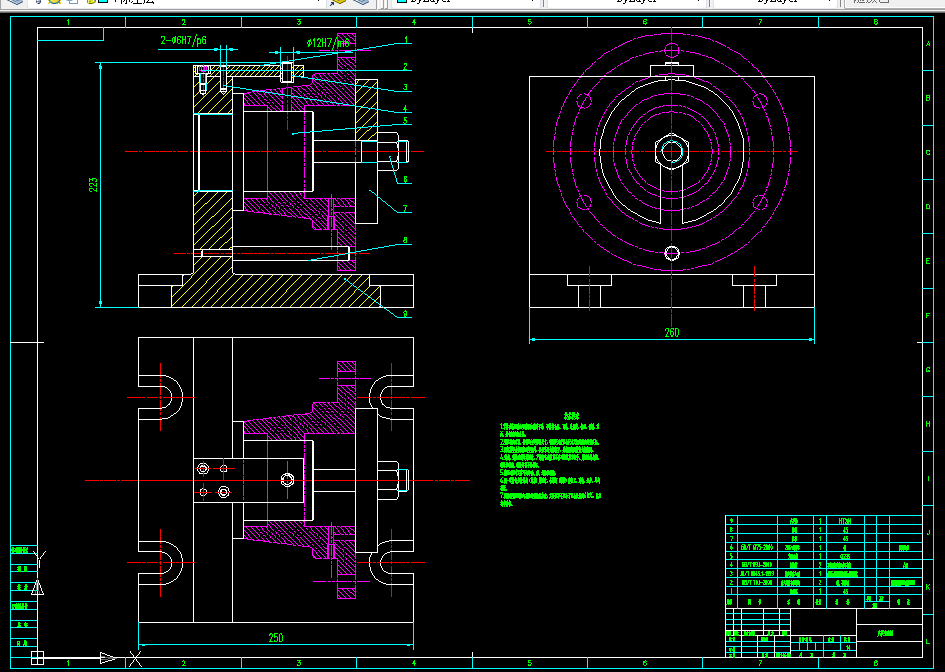945x672 pixels.
Task: Click zone letter A on the right border
Action: tap(928, 44)
